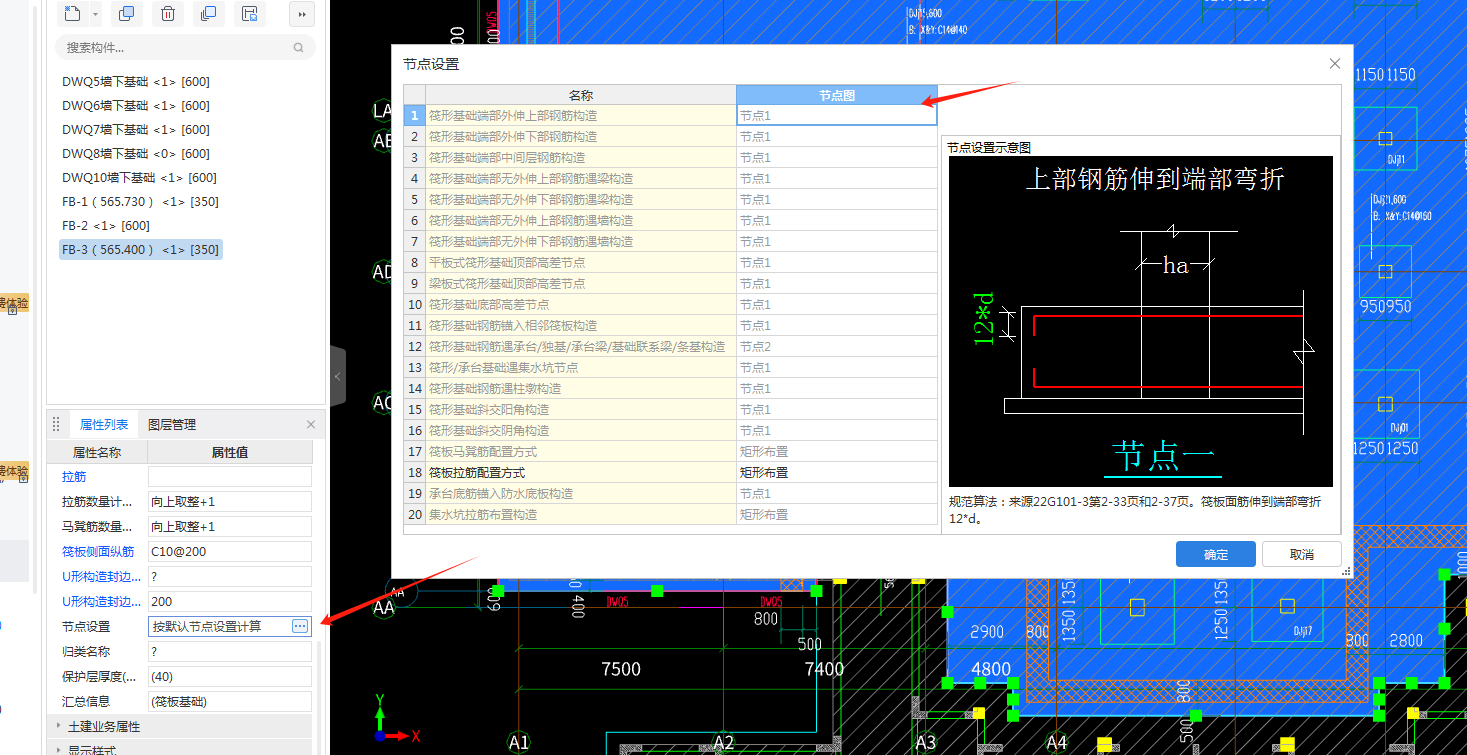Viewport: 1467px width, 755px height.
Task: Click 节点一 label in diagram
Action: tap(1165, 456)
